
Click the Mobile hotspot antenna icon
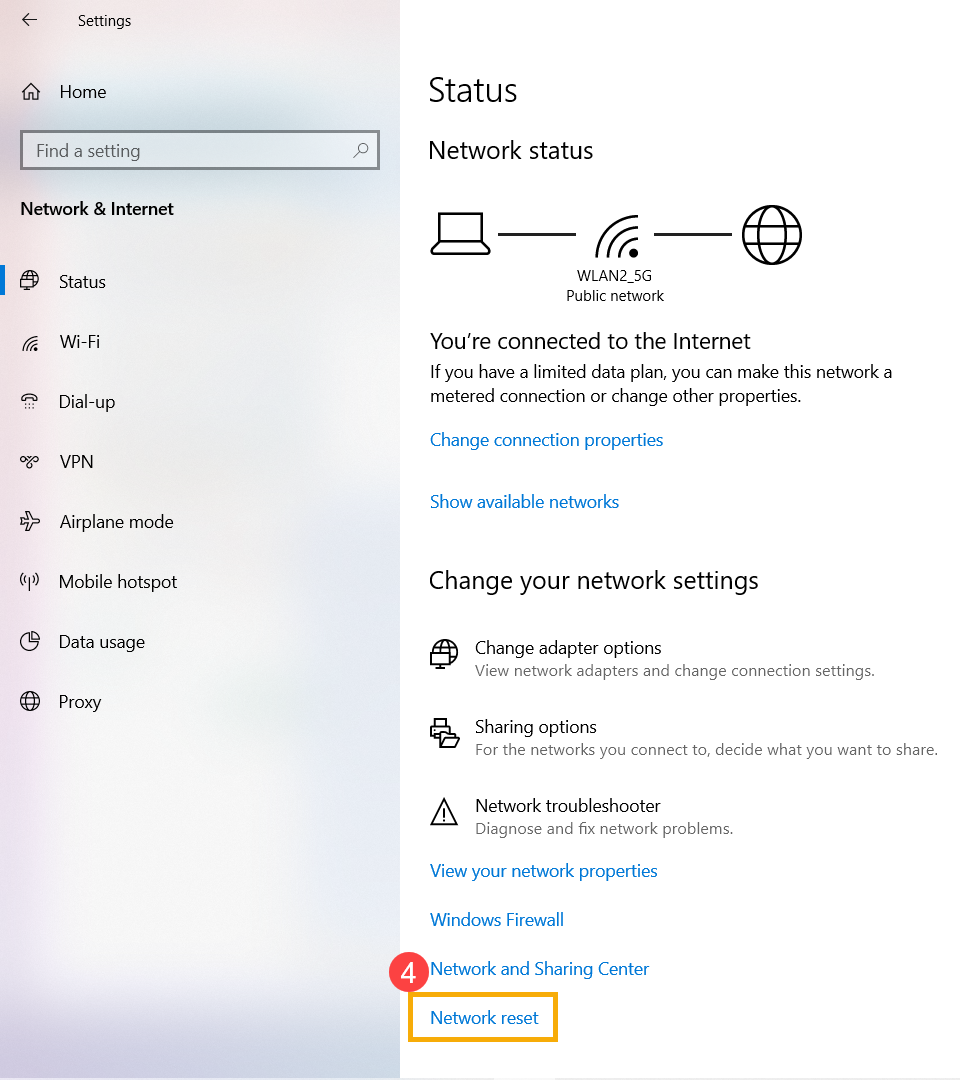pyautogui.click(x=30, y=581)
